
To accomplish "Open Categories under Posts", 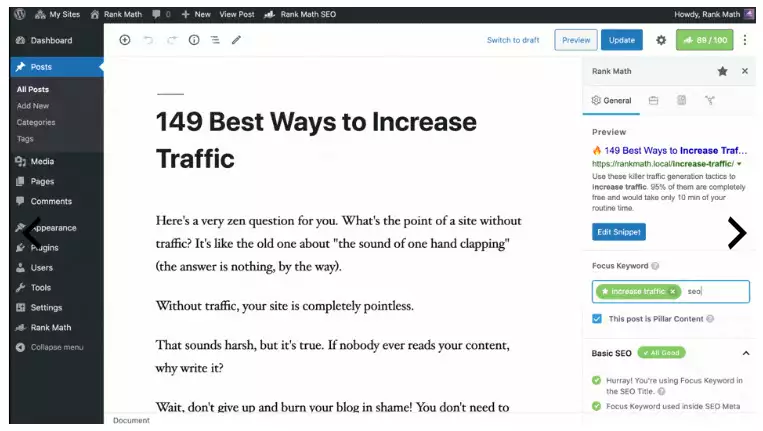I will point(36,122).
